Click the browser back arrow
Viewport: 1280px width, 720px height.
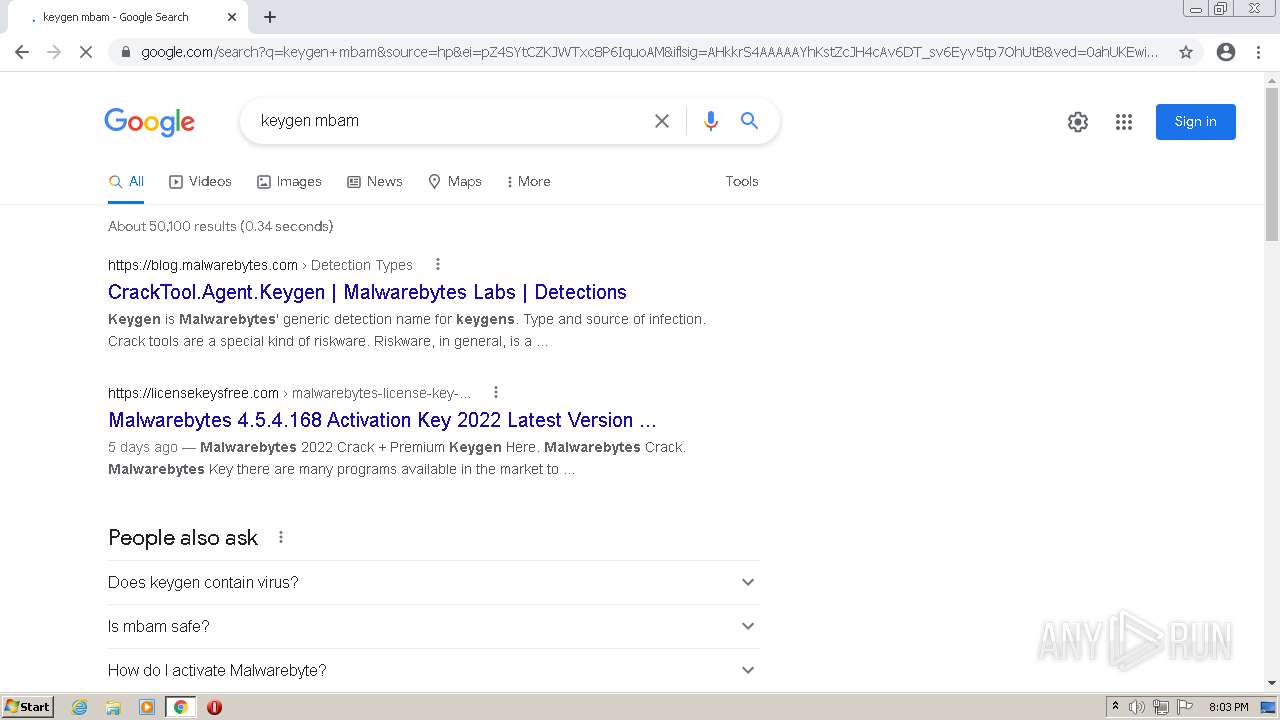pyautogui.click(x=22, y=52)
